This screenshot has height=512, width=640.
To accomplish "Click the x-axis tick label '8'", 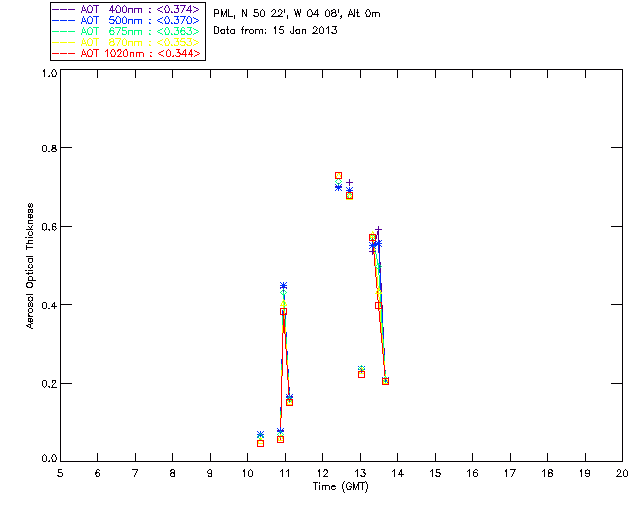I will coord(173,473).
